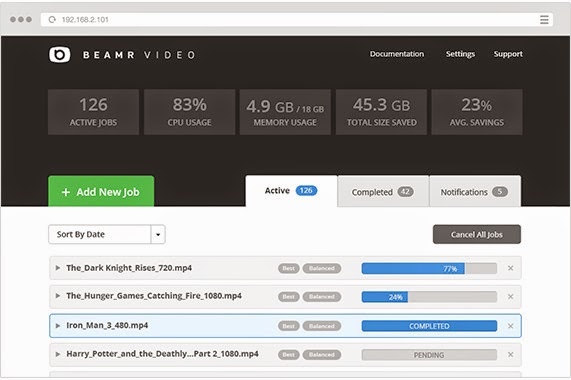The height and width of the screenshot is (380, 571).
Task: Click Best tag on Dark Knight row
Action: 289,268
